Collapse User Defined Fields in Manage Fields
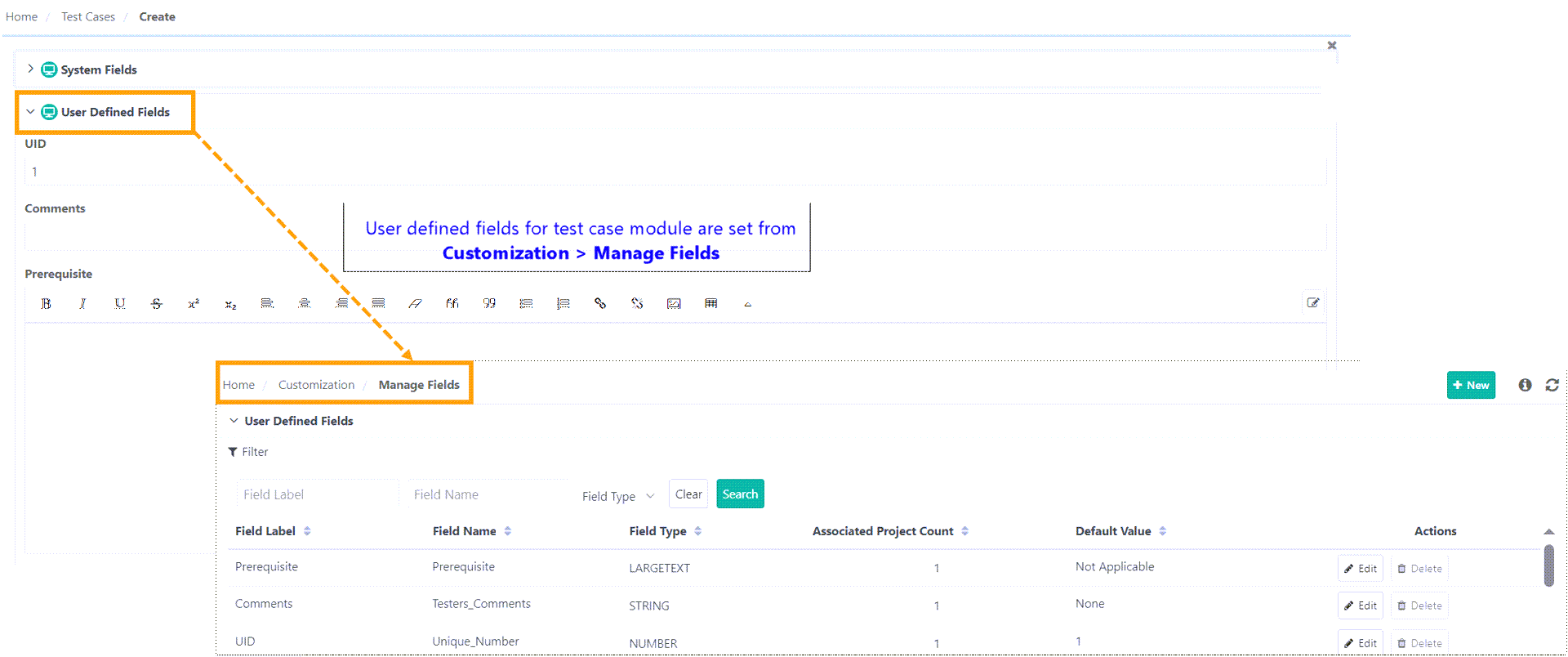This screenshot has width=1568, height=657. coord(234,420)
